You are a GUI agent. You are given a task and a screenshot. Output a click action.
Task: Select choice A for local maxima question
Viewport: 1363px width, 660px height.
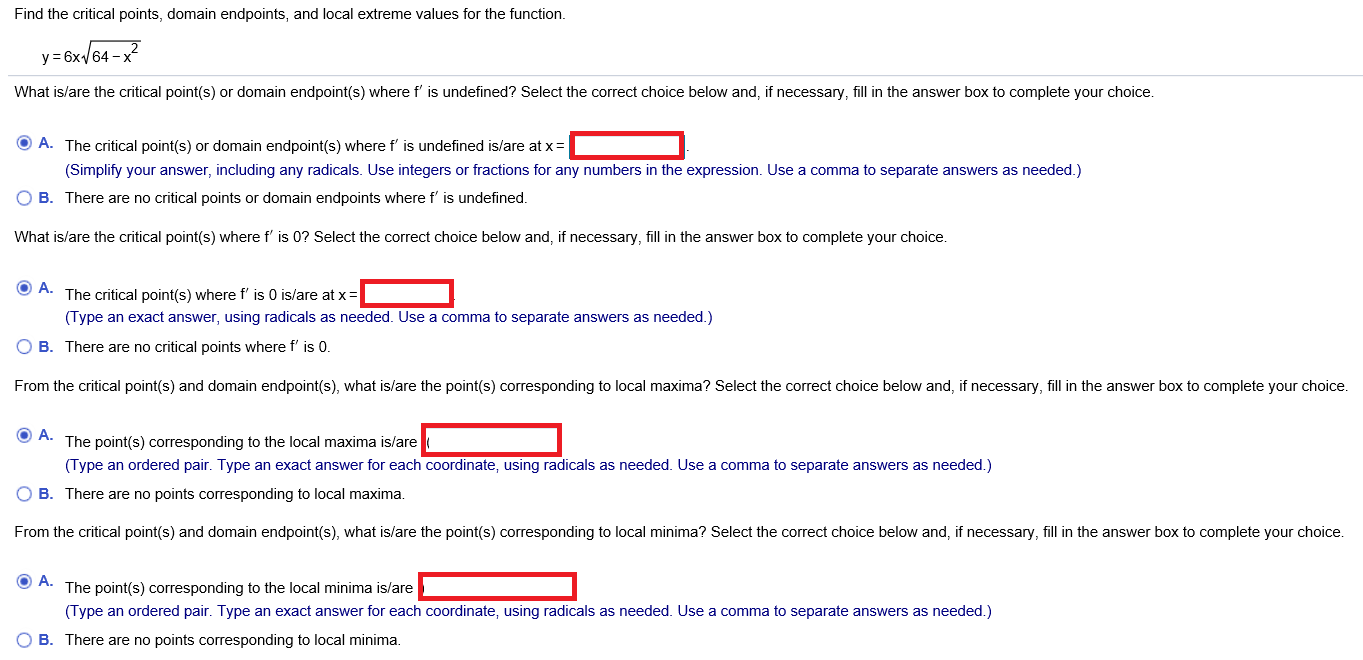(24, 432)
